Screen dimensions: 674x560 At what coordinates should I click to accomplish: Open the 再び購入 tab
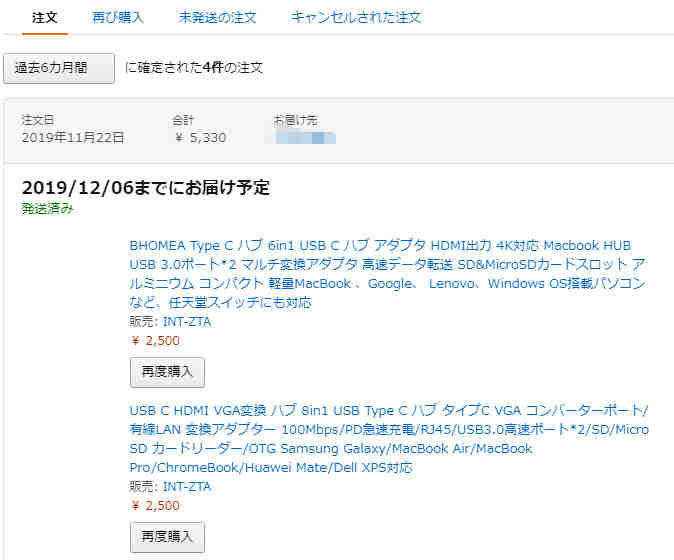[x=118, y=18]
